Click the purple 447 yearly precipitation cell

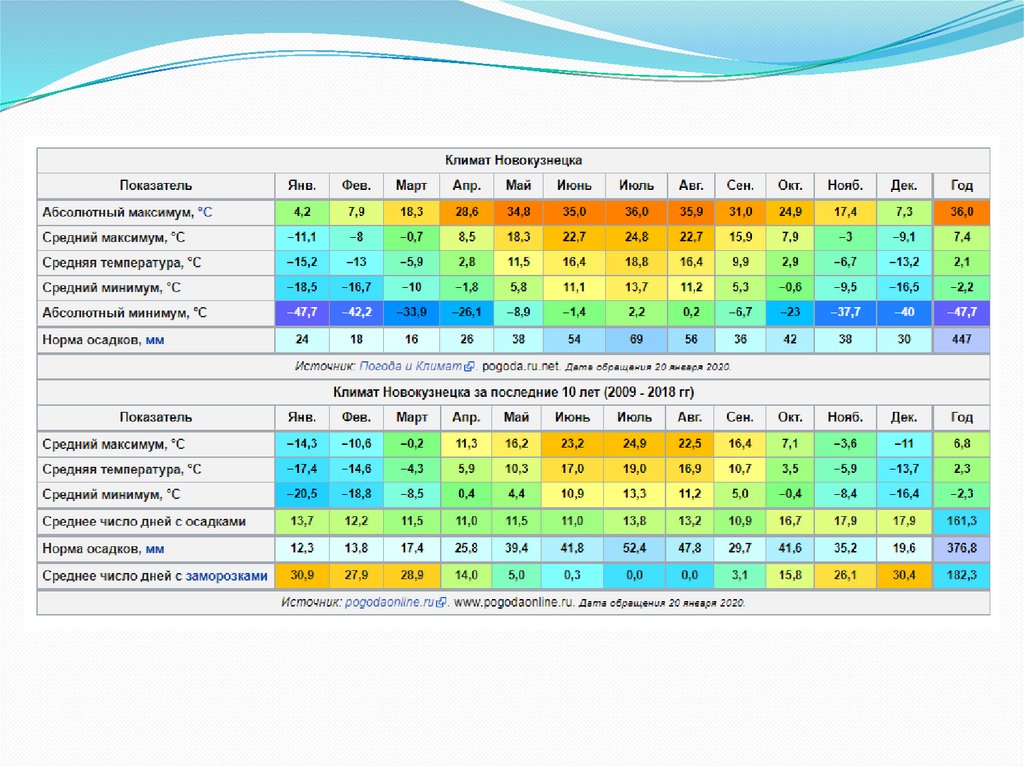tap(961, 340)
